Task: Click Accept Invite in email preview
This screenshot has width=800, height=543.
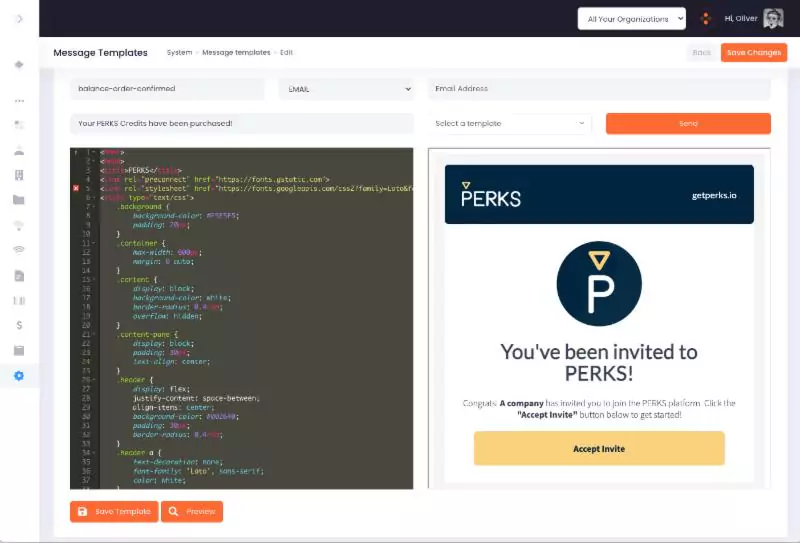Action: pyautogui.click(x=599, y=449)
